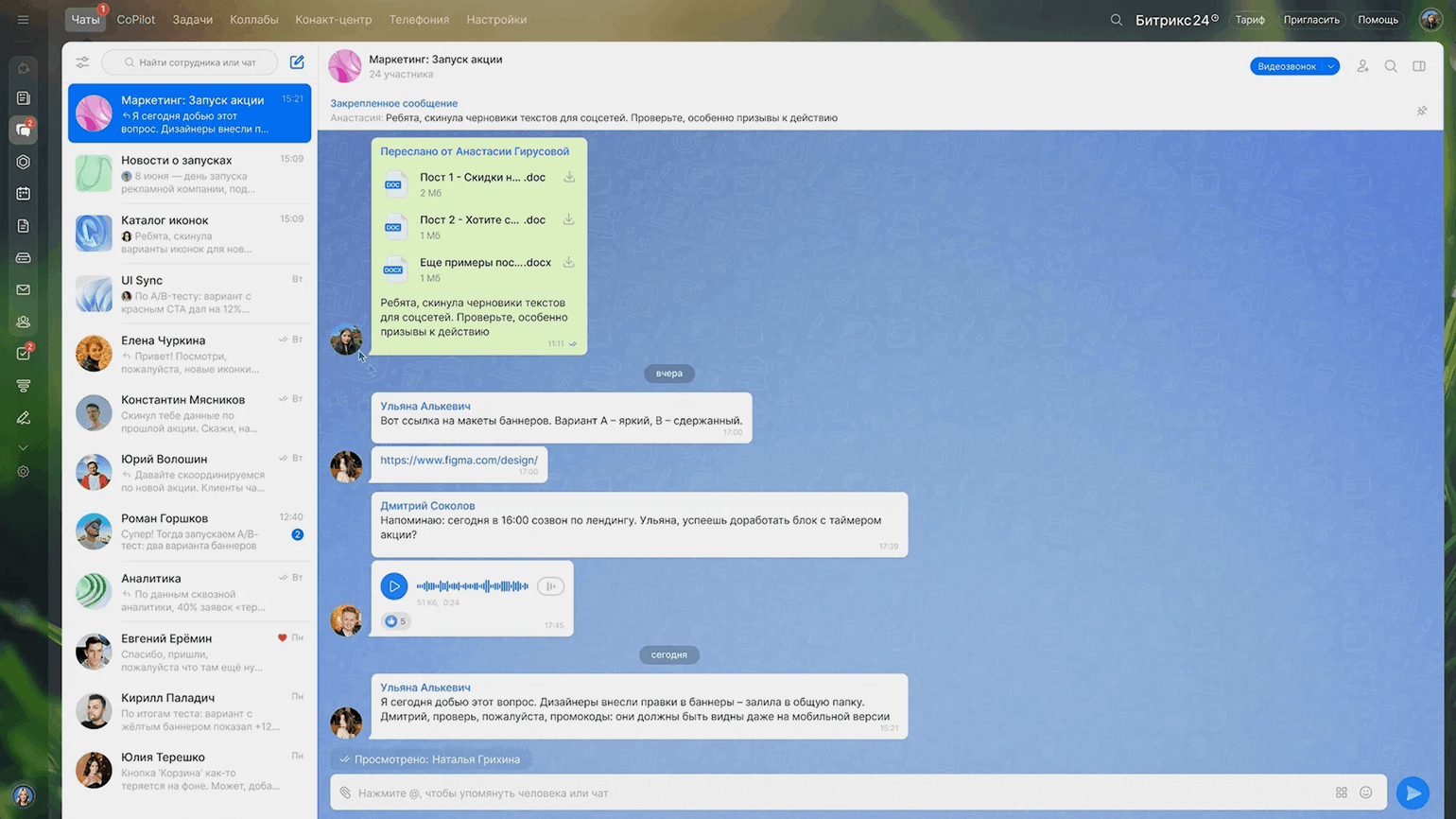Click the new chat compose icon
Image resolution: width=1456 pixels, height=819 pixels.
297,62
